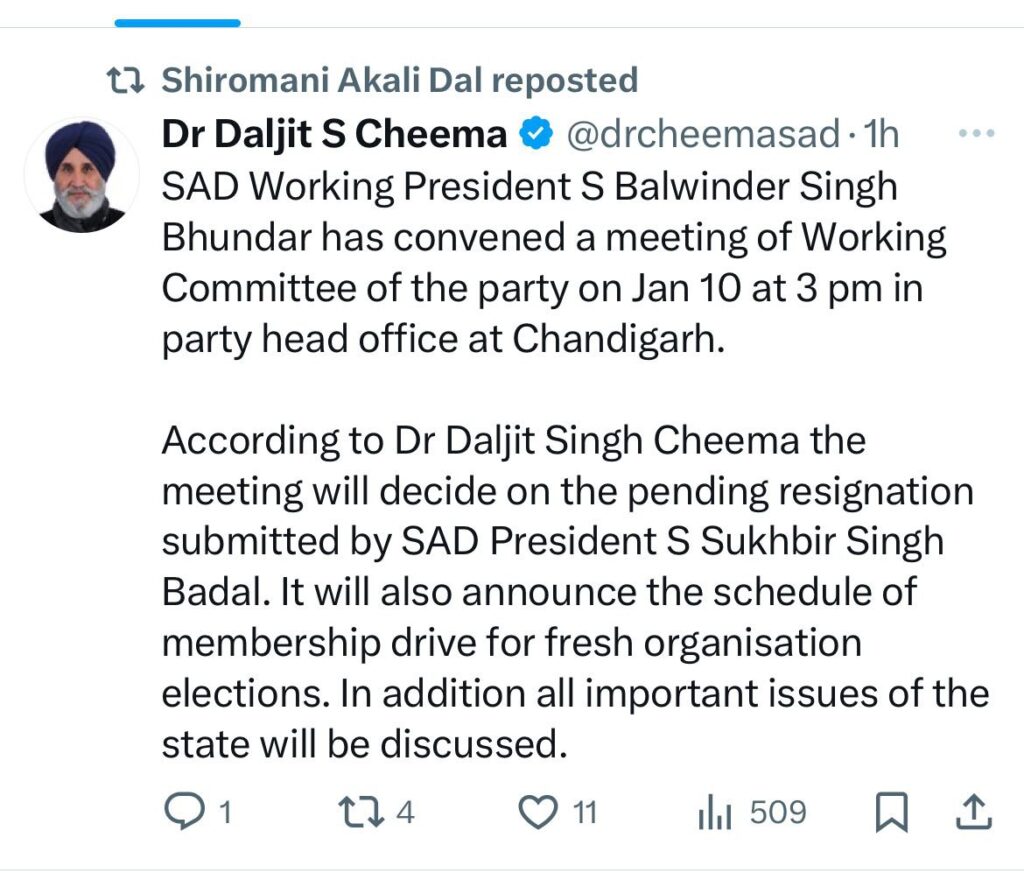Click the like count showing 11
Image resolution: width=1024 pixels, height=873 pixels.
[x=584, y=813]
